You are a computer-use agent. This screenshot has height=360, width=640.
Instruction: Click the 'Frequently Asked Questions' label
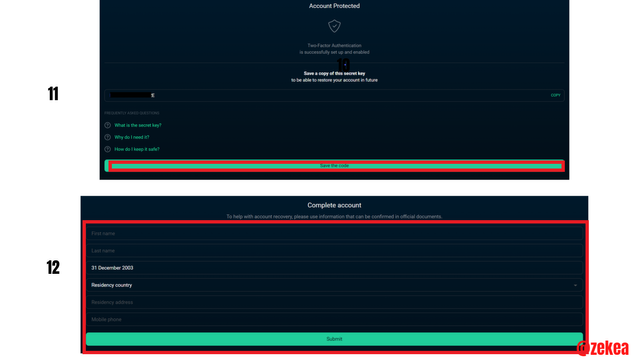[132, 113]
